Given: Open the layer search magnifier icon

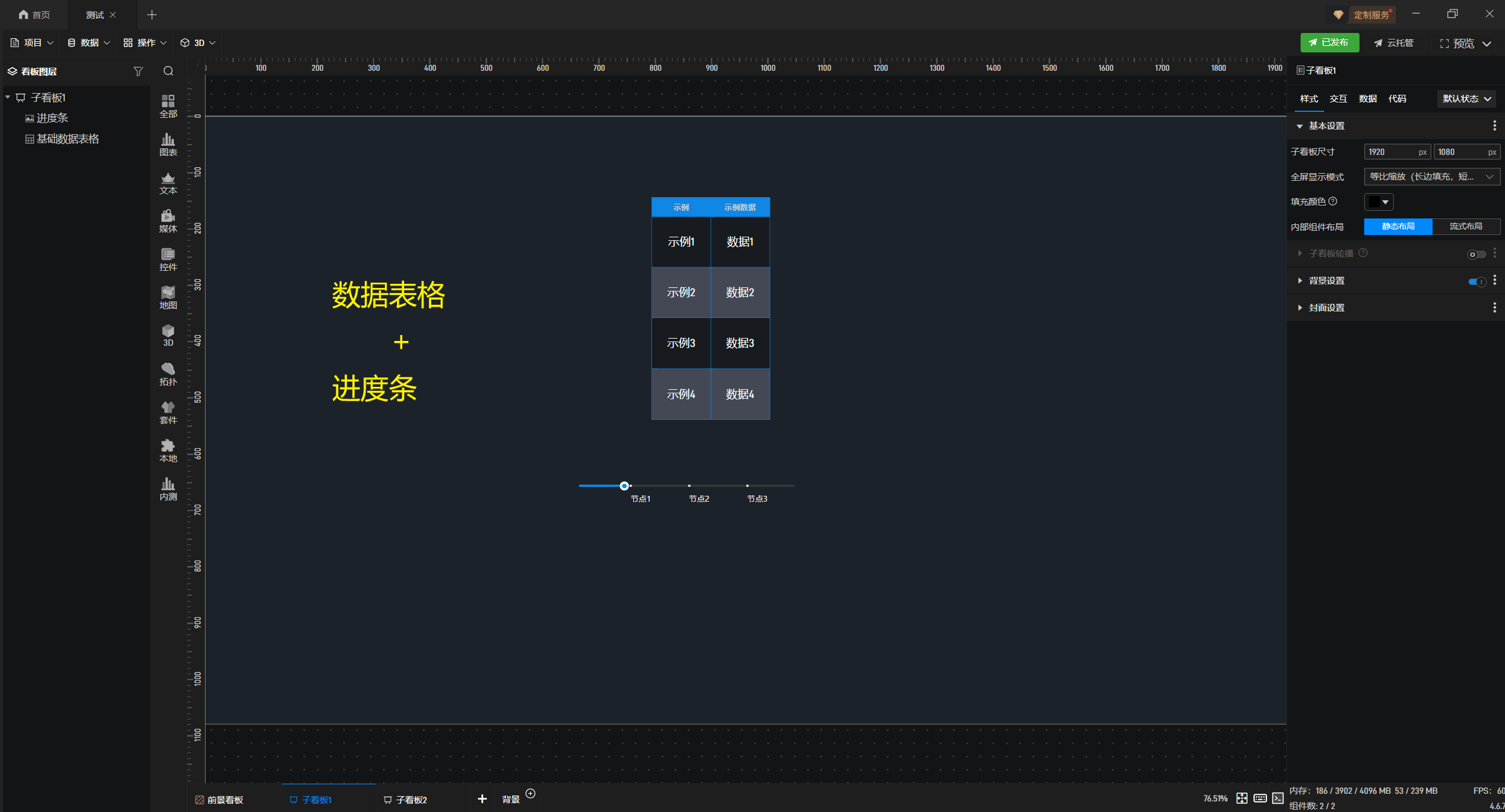Looking at the screenshot, I should 168,71.
